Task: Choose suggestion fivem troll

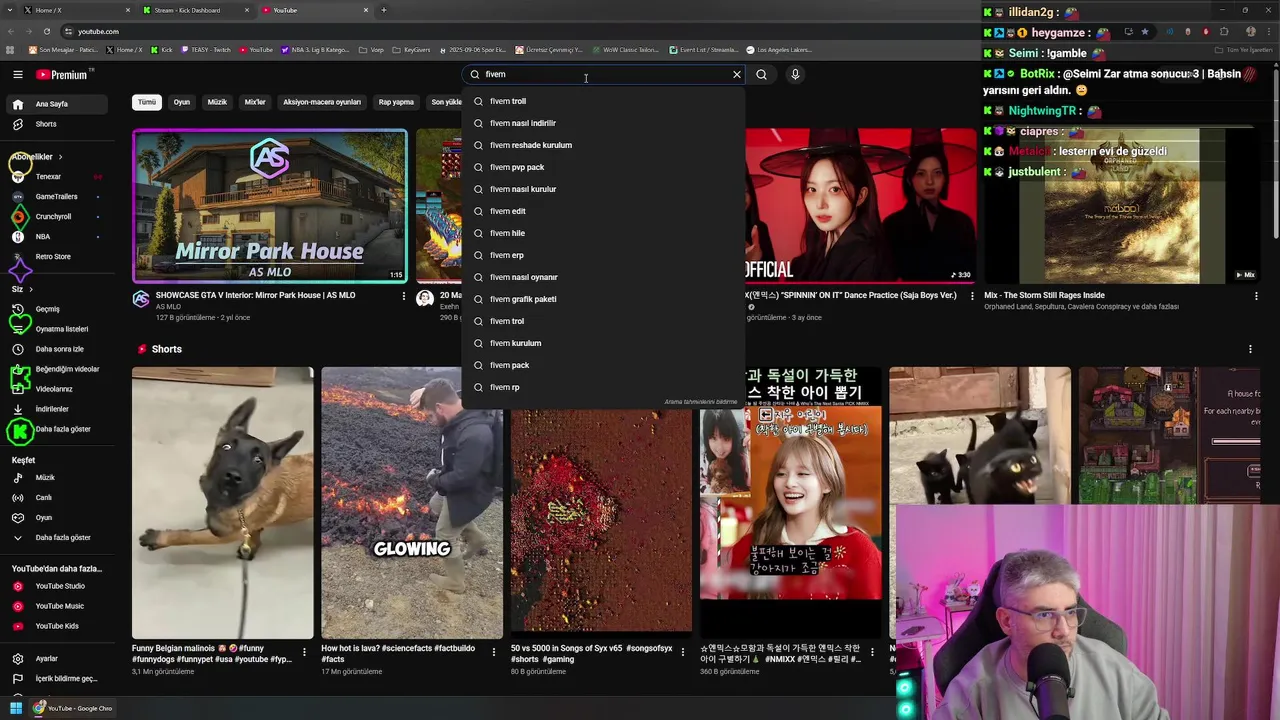Action: click(604, 101)
